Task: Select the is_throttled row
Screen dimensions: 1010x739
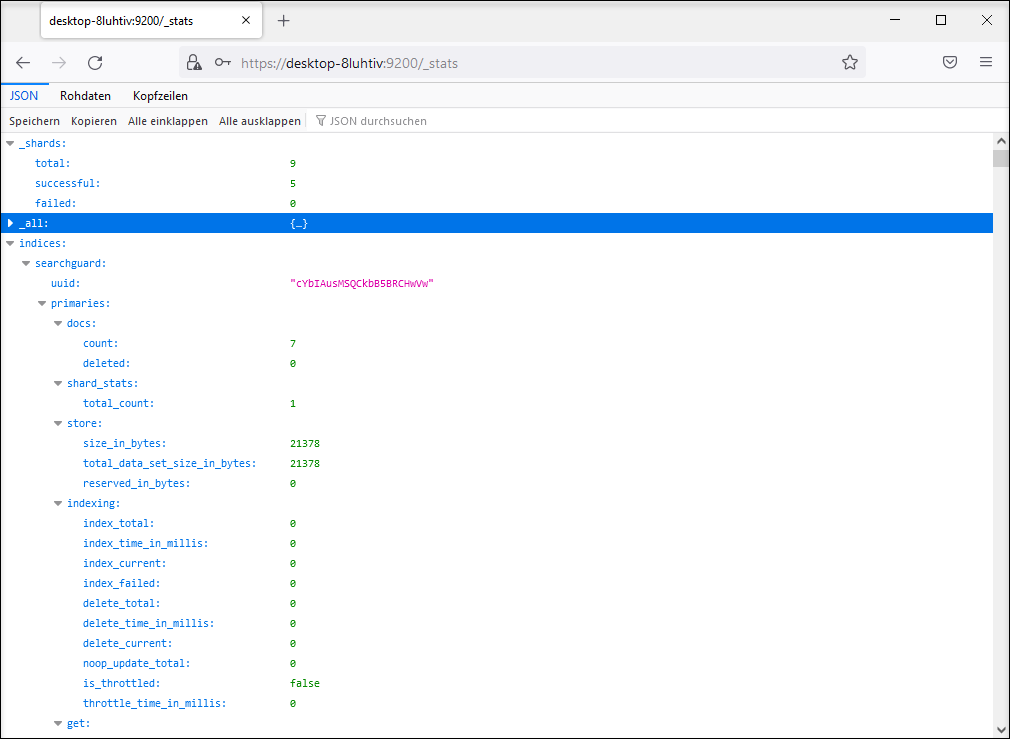Action: (x=497, y=684)
